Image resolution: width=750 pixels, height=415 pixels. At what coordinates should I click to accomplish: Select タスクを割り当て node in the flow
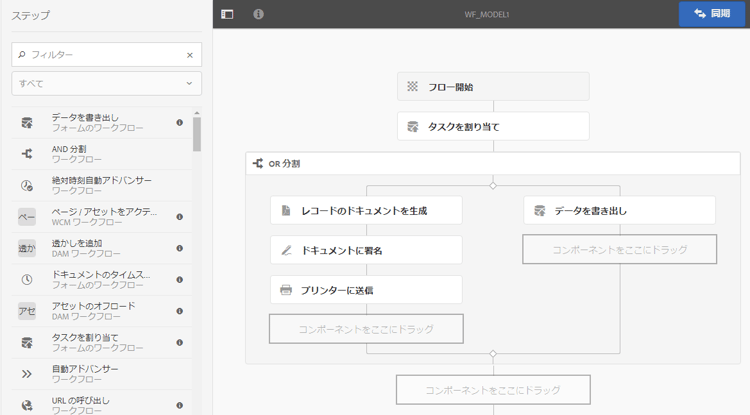point(493,126)
